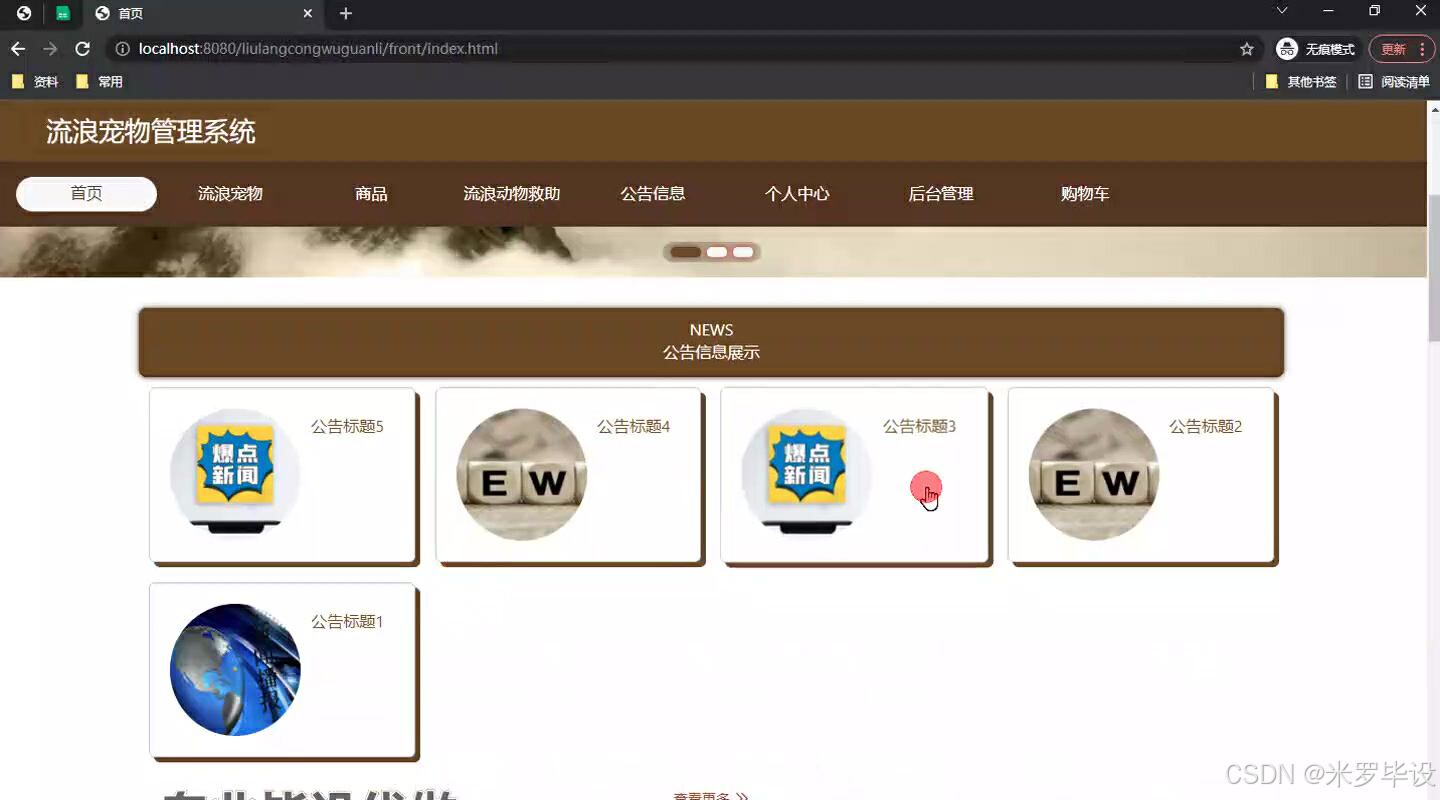Select the third carousel indicator dot
This screenshot has width=1440, height=800.
pos(743,252)
